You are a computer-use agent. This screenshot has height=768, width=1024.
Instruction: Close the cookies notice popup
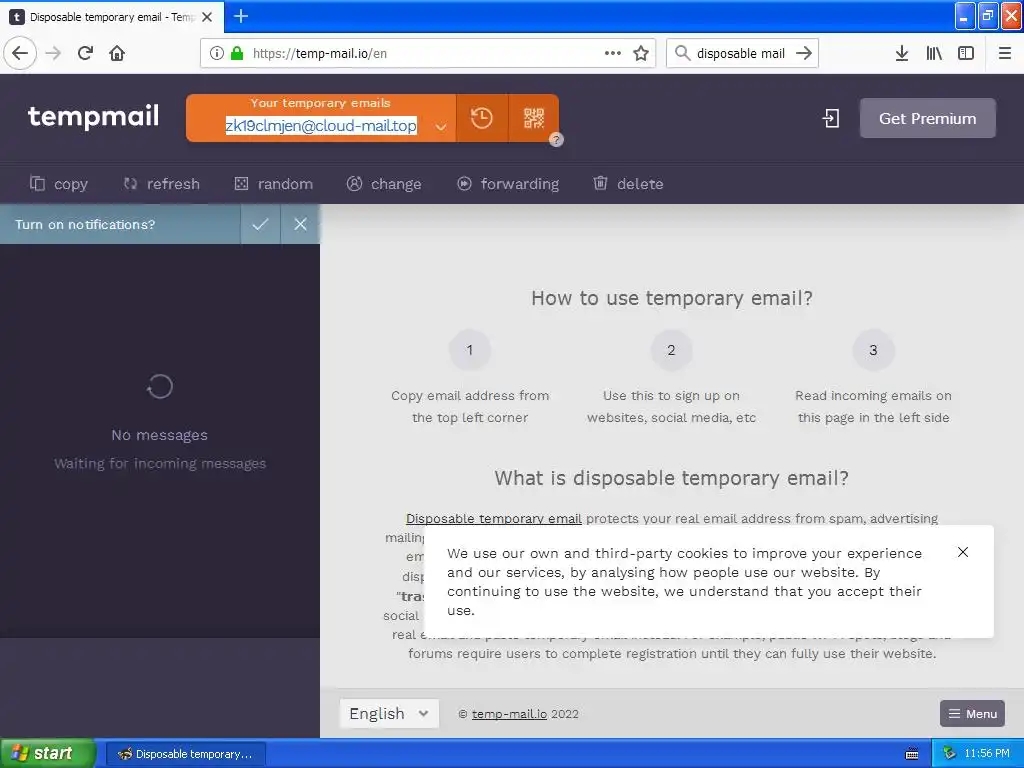pos(963,552)
